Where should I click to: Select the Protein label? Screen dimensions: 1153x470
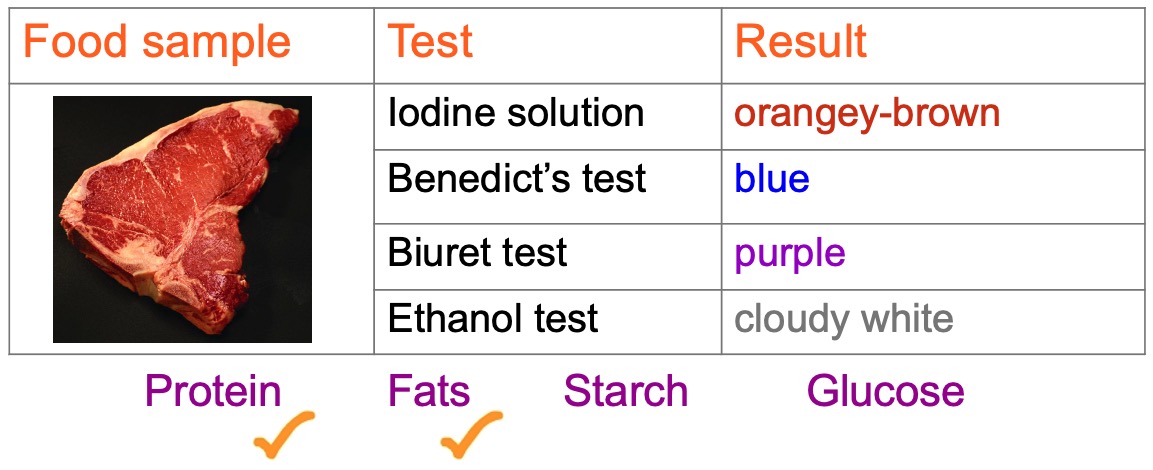213,391
